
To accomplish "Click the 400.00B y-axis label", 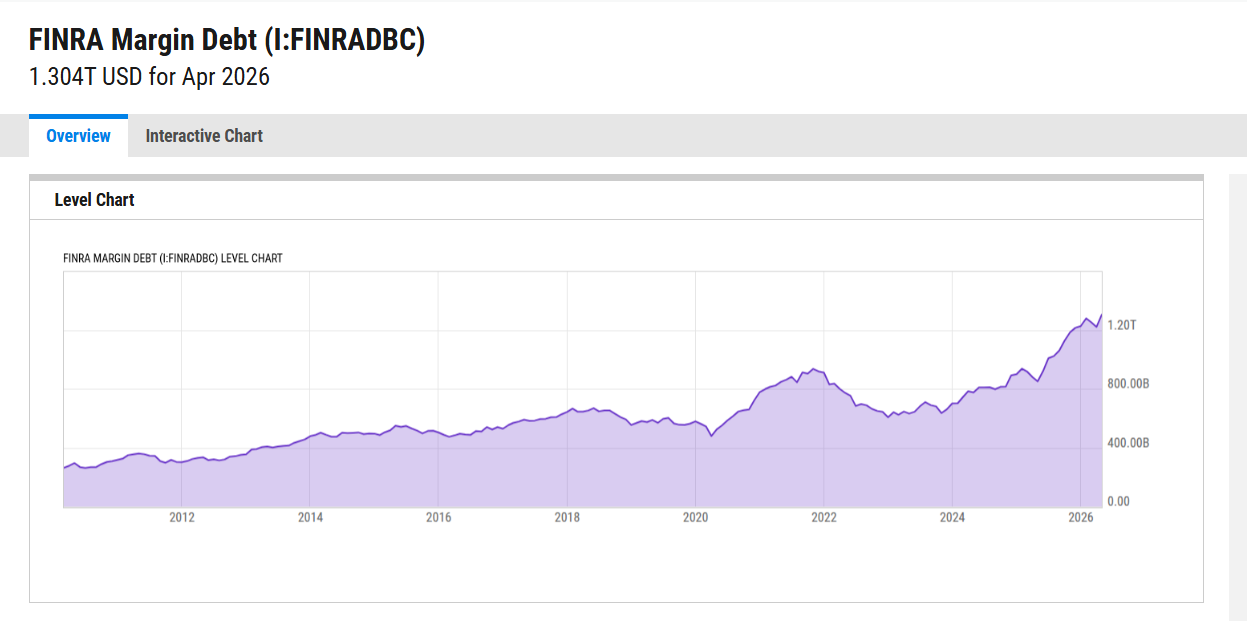I will (1129, 443).
